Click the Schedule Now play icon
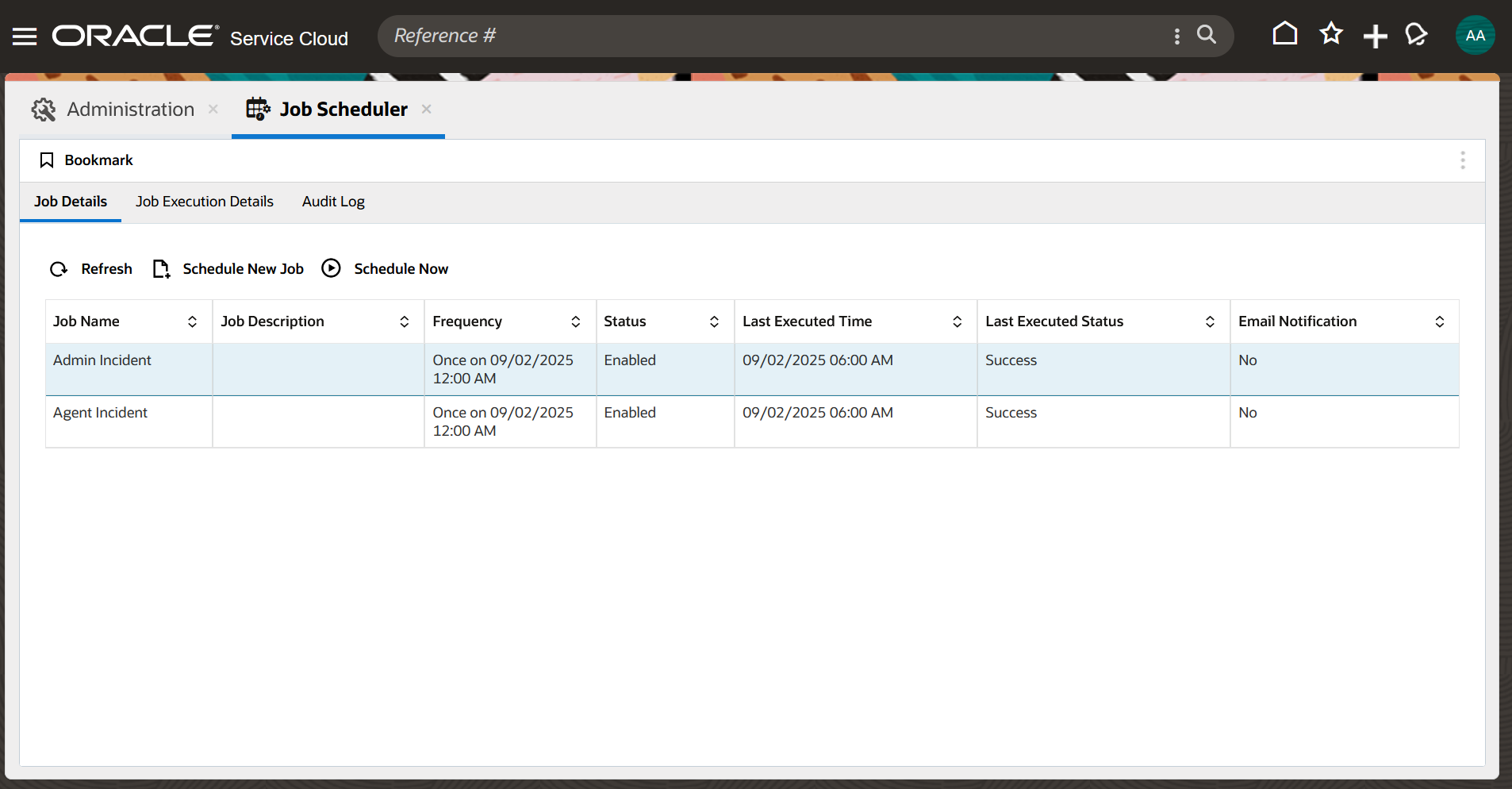The height and width of the screenshot is (789, 1512). click(x=331, y=268)
